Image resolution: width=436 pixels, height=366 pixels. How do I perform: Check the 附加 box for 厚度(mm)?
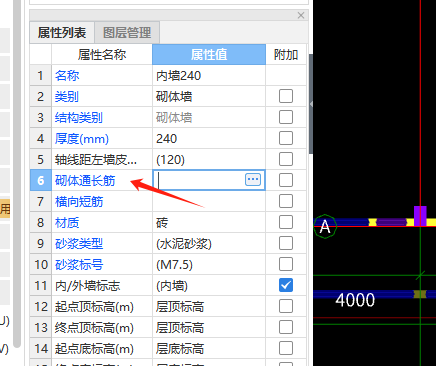click(286, 138)
